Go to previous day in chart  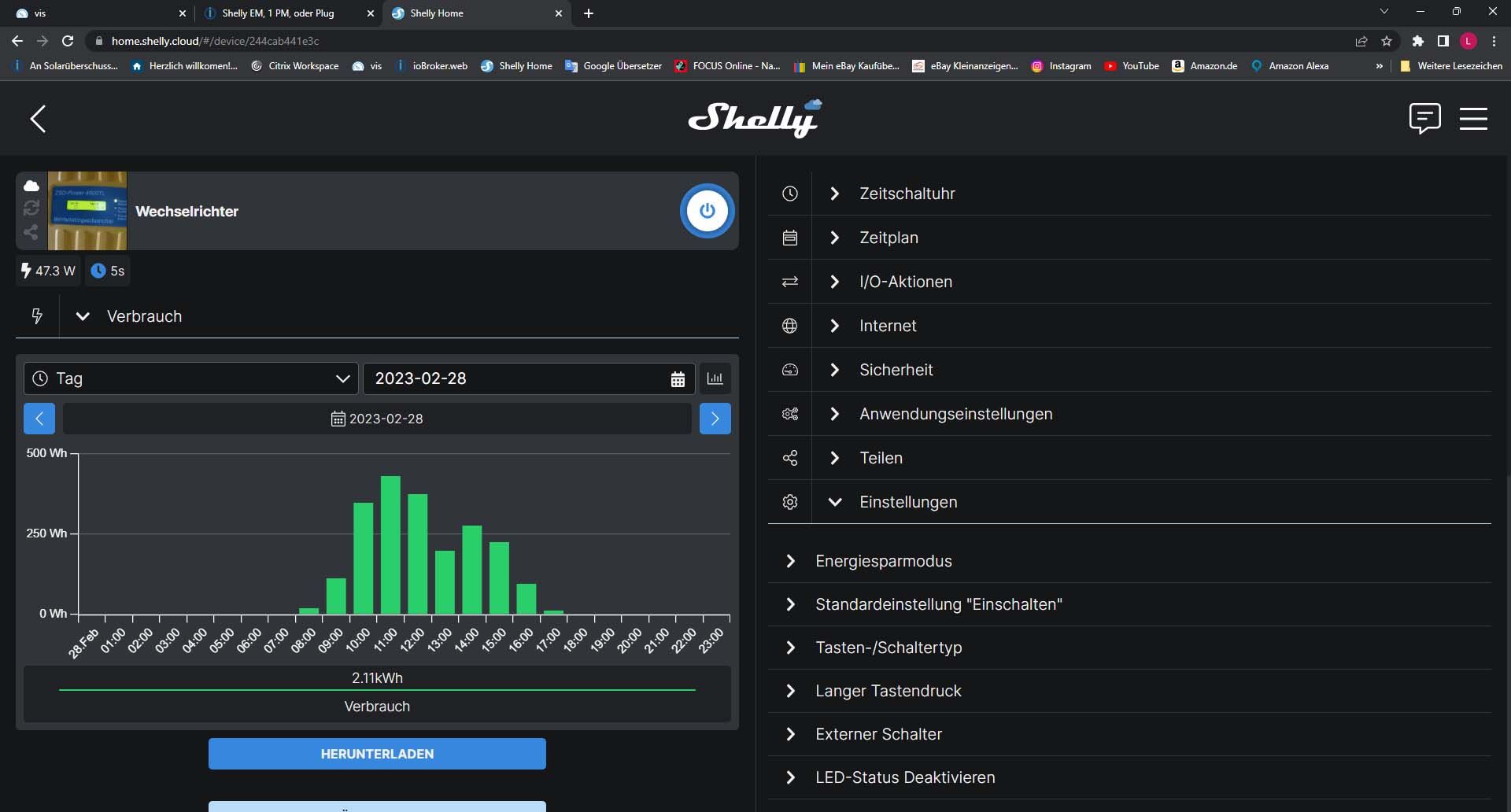pos(39,419)
